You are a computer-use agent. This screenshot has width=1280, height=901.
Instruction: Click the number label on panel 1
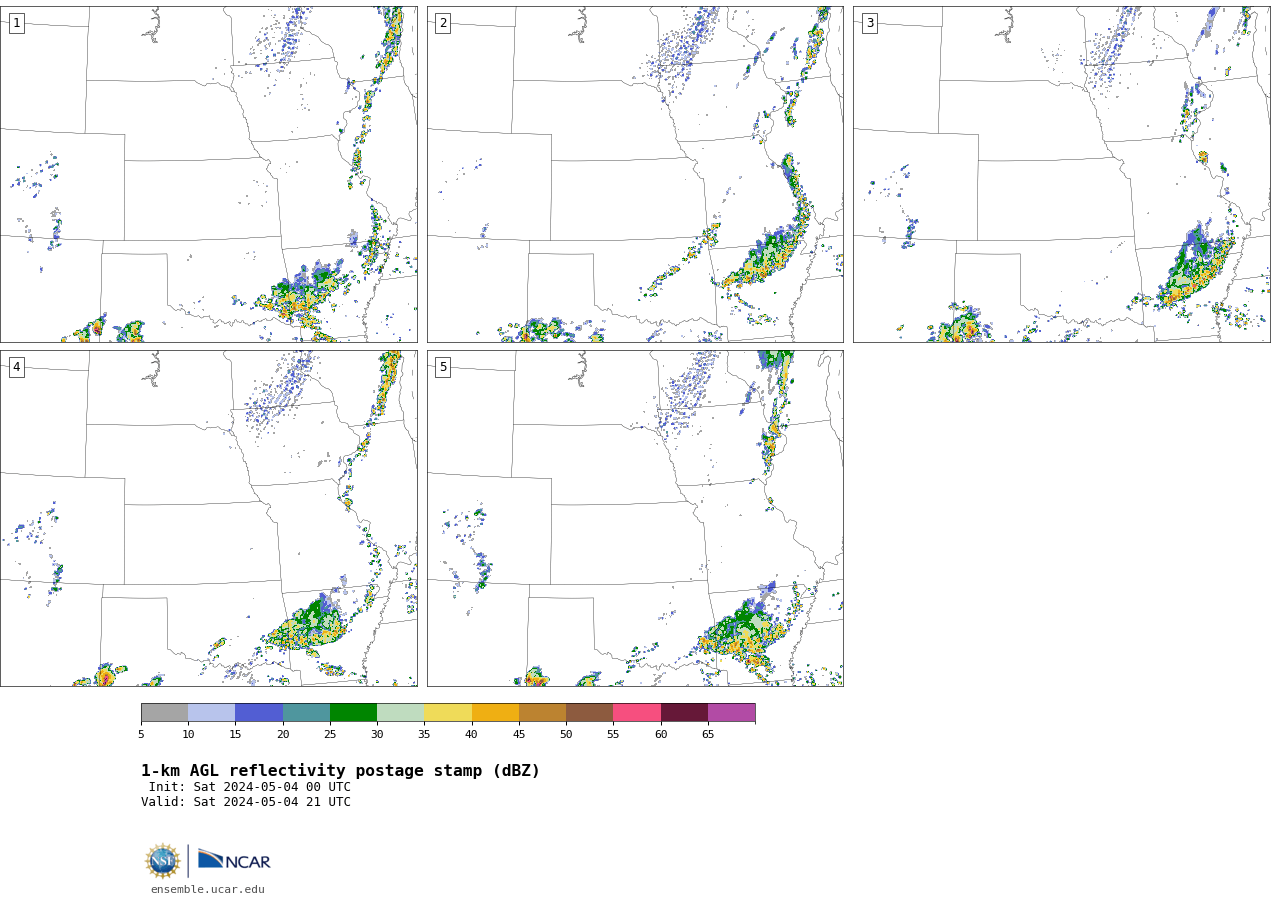pos(16,23)
